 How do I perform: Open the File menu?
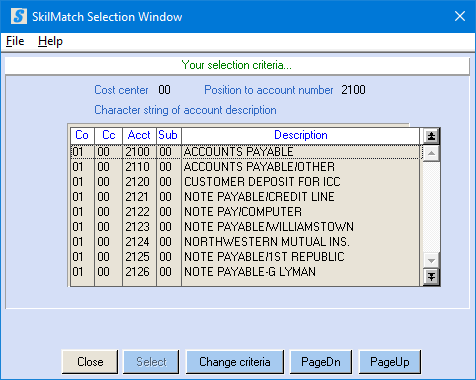[x=15, y=41]
